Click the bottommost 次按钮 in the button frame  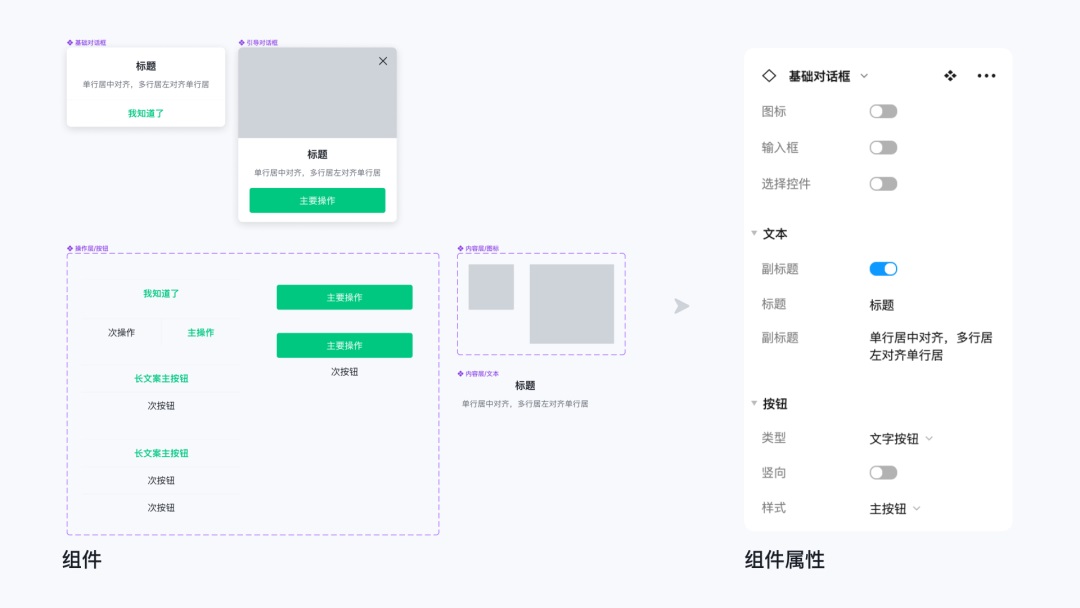click(x=161, y=508)
